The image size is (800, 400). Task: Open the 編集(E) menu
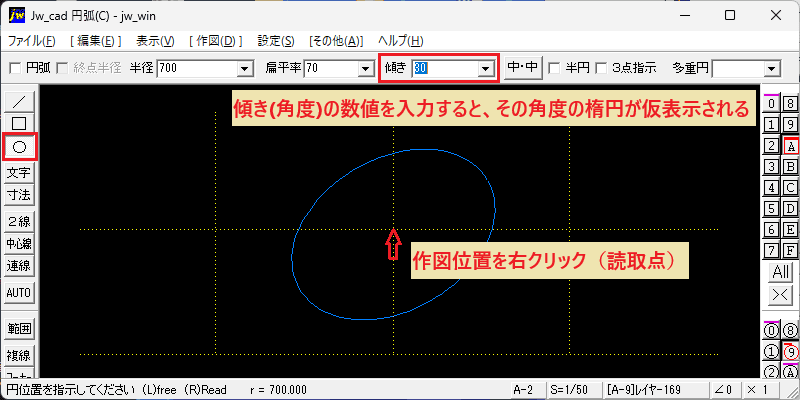click(x=96, y=41)
